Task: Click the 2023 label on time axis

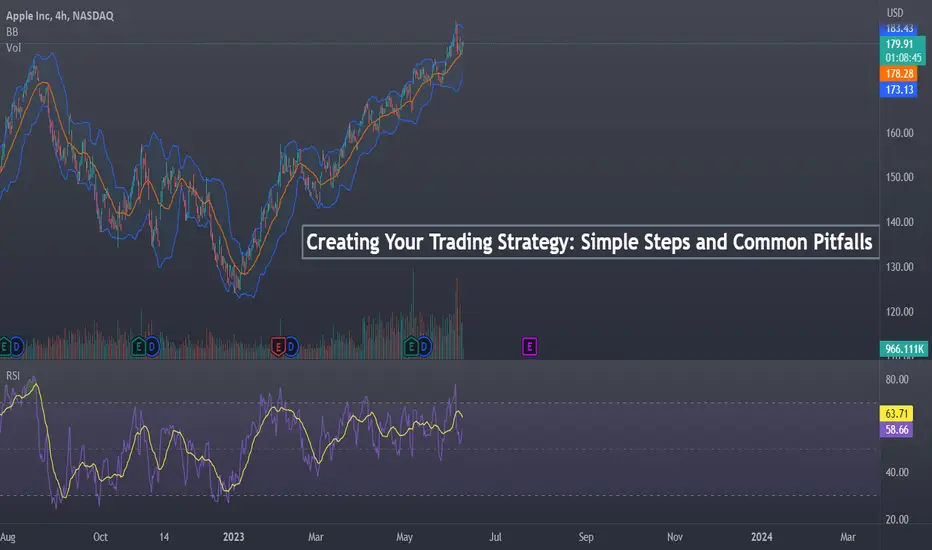Action: point(234,537)
